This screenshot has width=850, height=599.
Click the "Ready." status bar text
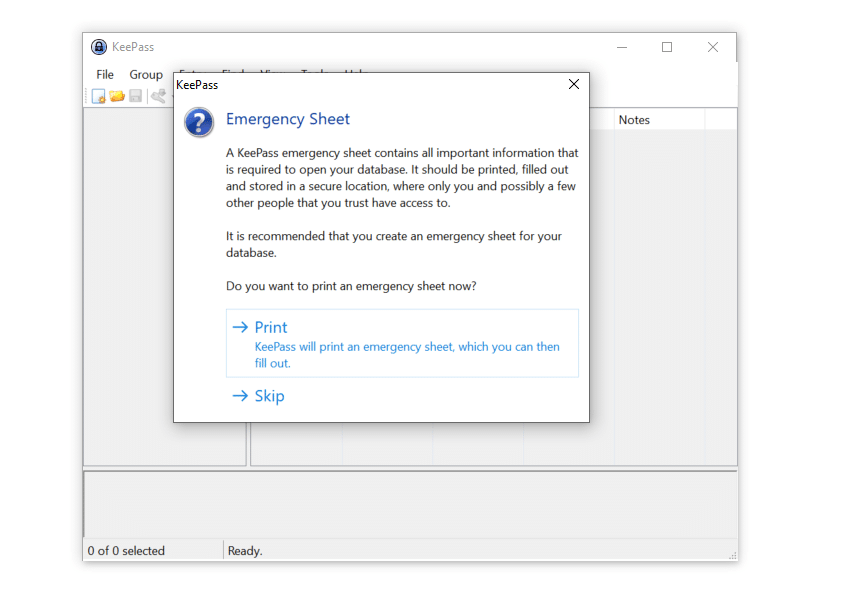point(245,551)
